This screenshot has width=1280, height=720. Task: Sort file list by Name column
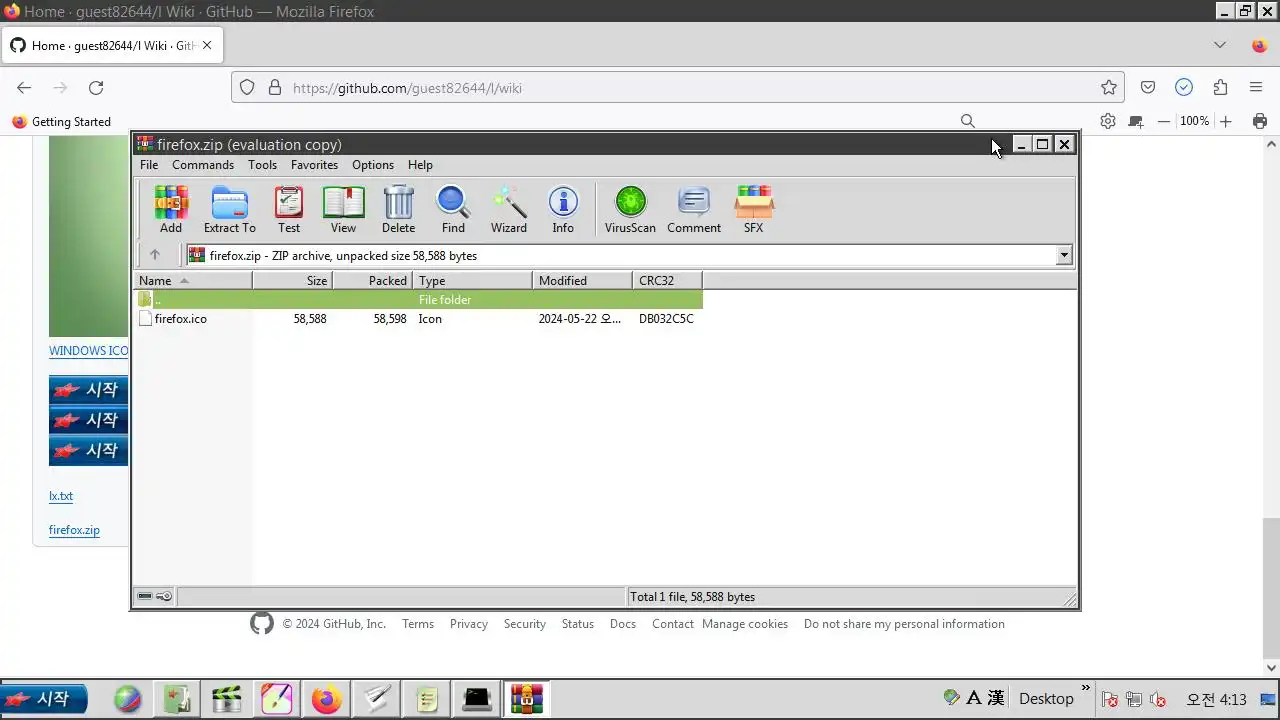(x=193, y=281)
